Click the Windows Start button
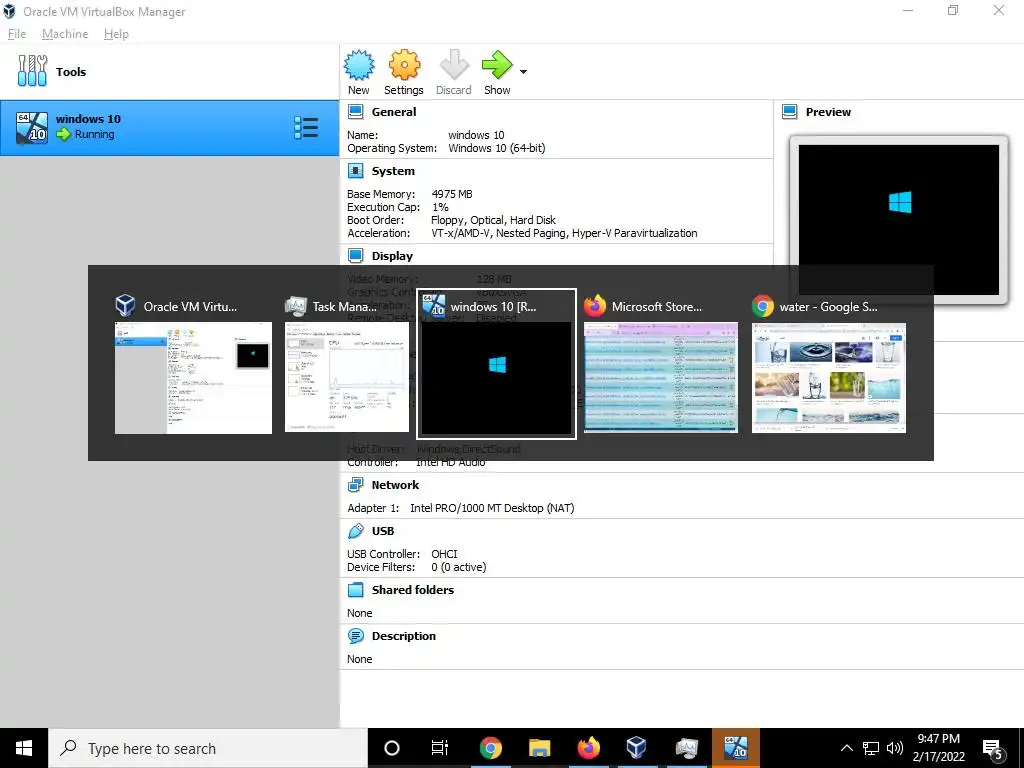 pos(24,748)
